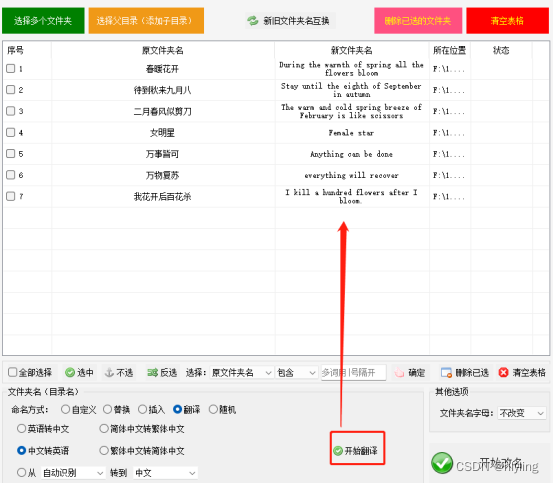
Task: Click the green check icon of 选中
Action: pyautogui.click(x=70, y=372)
